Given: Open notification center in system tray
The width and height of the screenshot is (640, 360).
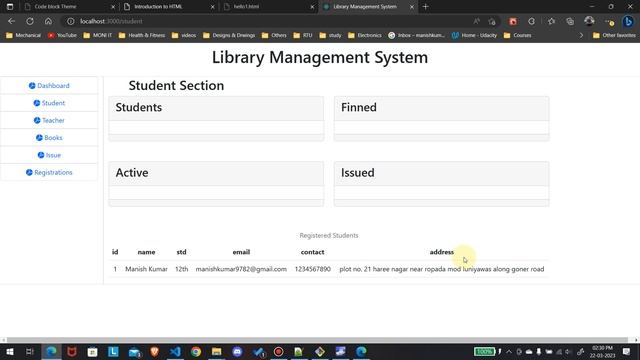Looking at the screenshot, I should tap(627, 351).
